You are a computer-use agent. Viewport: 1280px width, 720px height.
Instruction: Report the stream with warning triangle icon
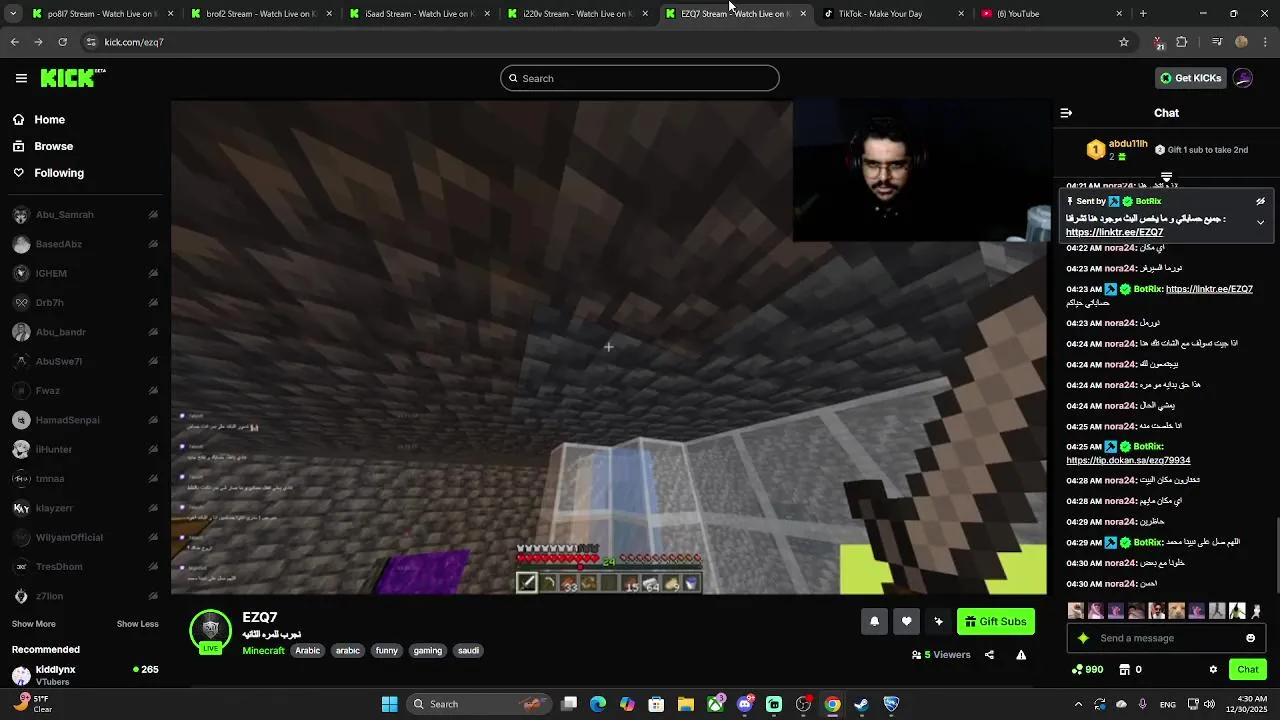(1021, 655)
